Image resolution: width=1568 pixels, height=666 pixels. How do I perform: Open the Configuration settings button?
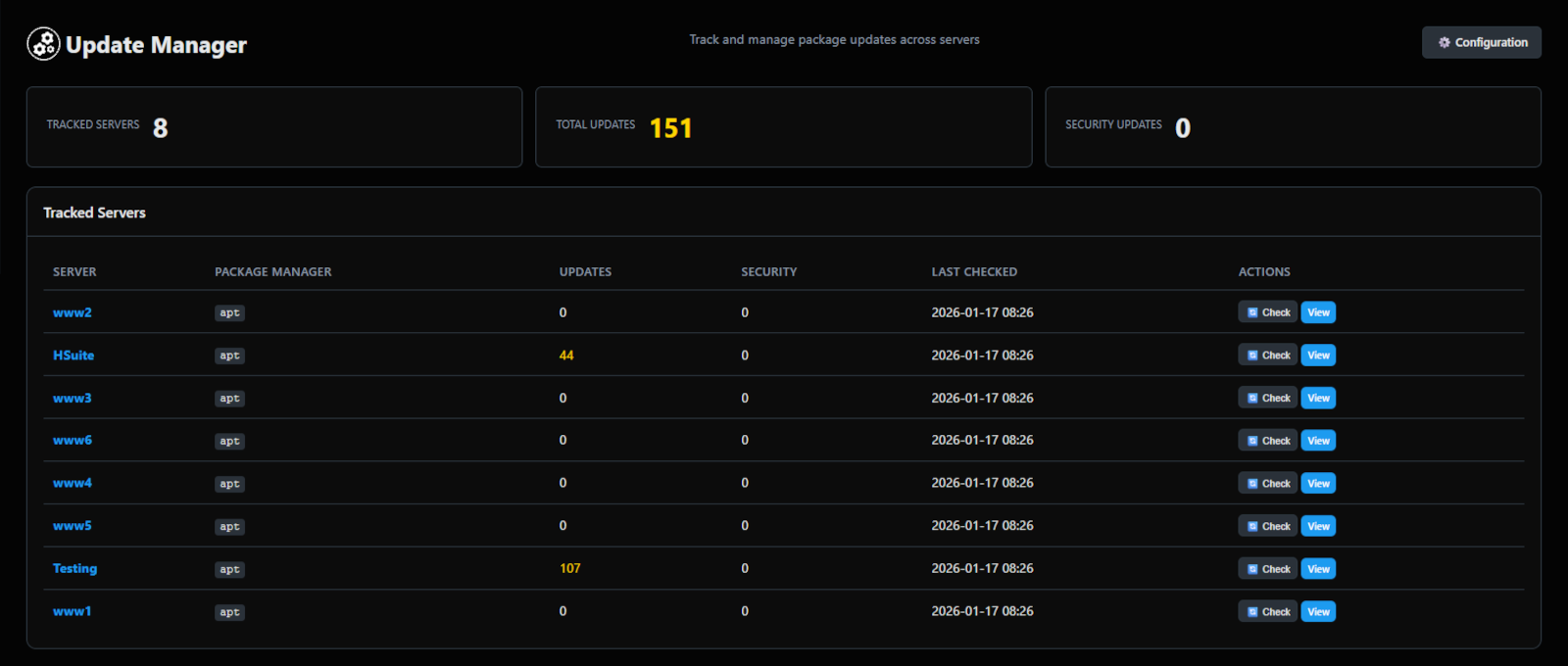coord(1481,42)
